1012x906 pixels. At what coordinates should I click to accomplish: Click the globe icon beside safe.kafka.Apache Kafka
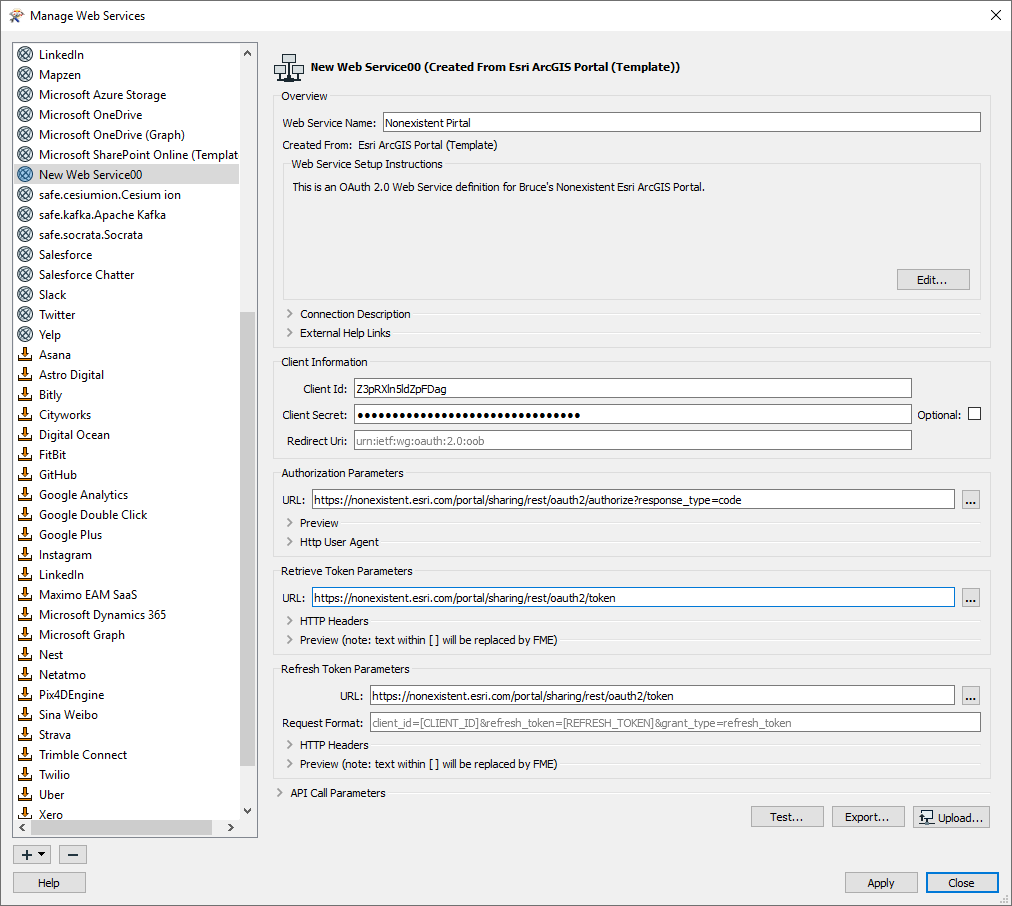[25, 214]
